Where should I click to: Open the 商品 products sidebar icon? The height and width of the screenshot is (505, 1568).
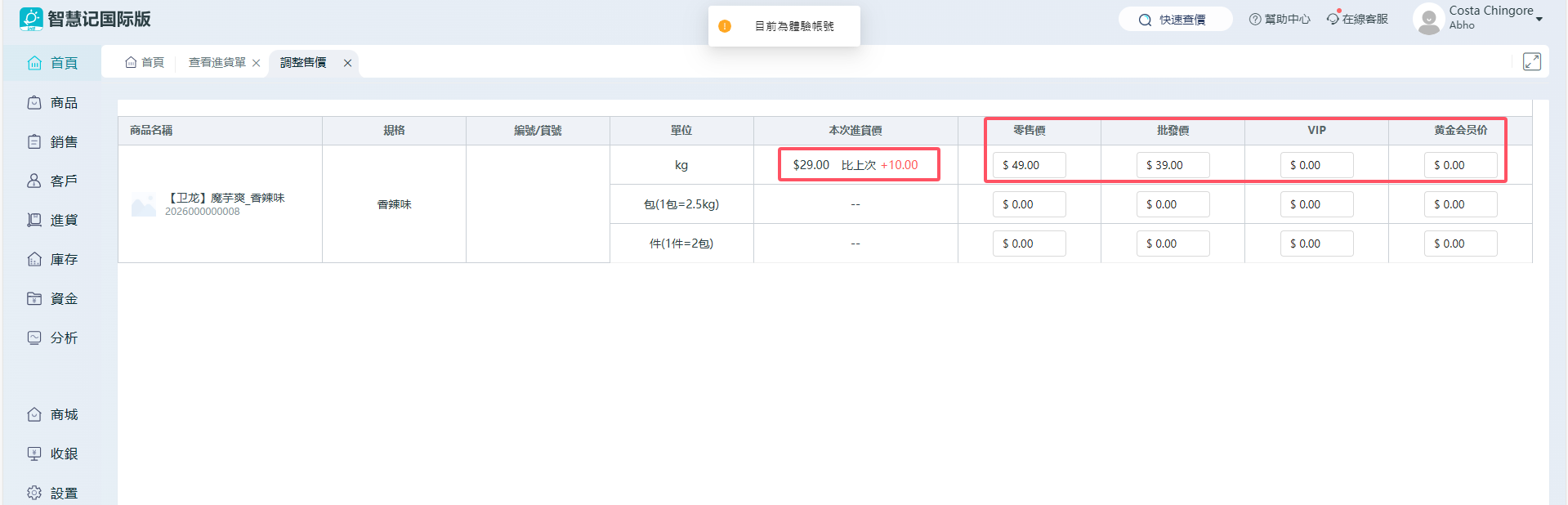(x=34, y=103)
